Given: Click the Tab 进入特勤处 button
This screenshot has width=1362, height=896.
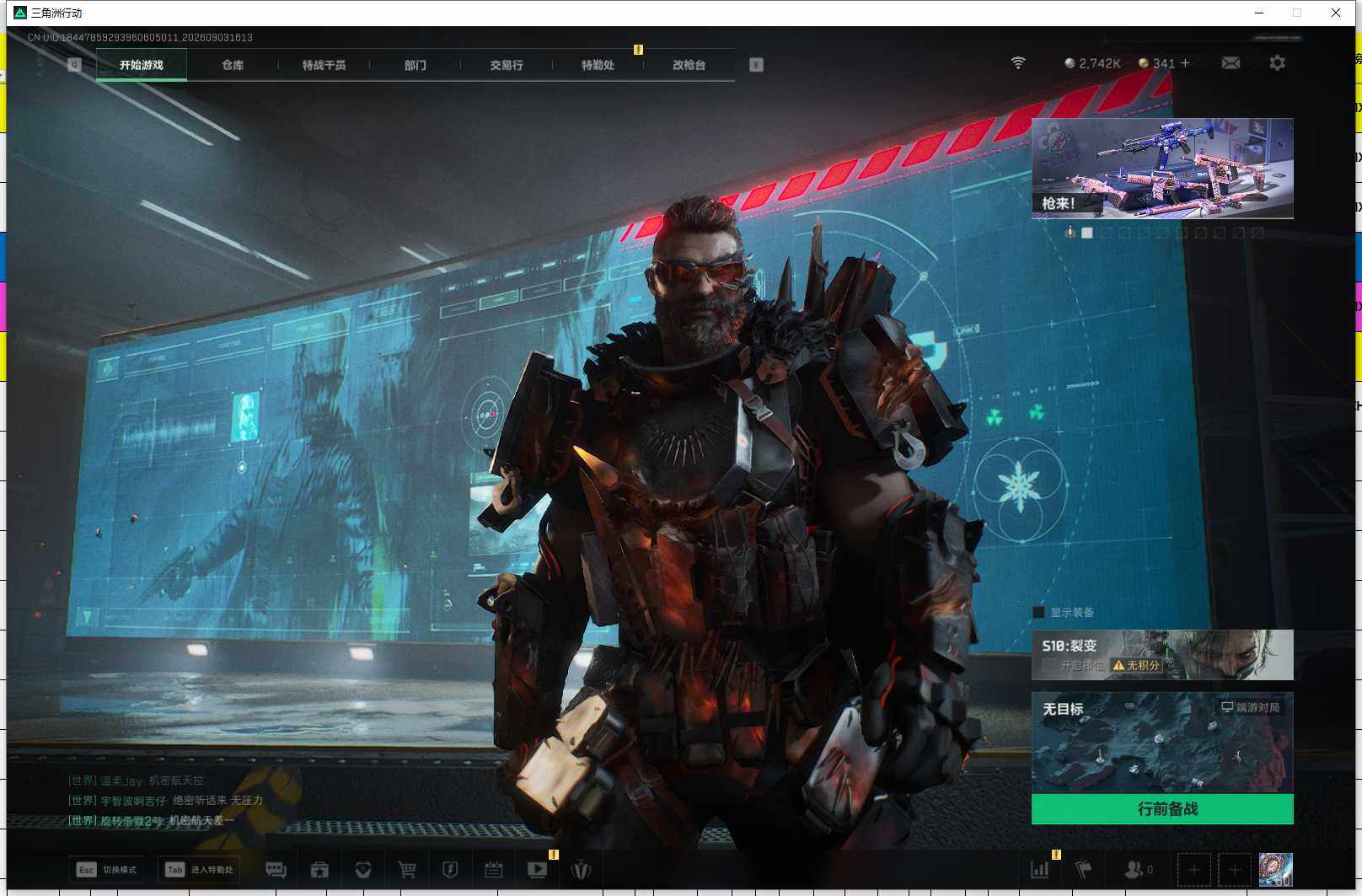Looking at the screenshot, I should (199, 870).
